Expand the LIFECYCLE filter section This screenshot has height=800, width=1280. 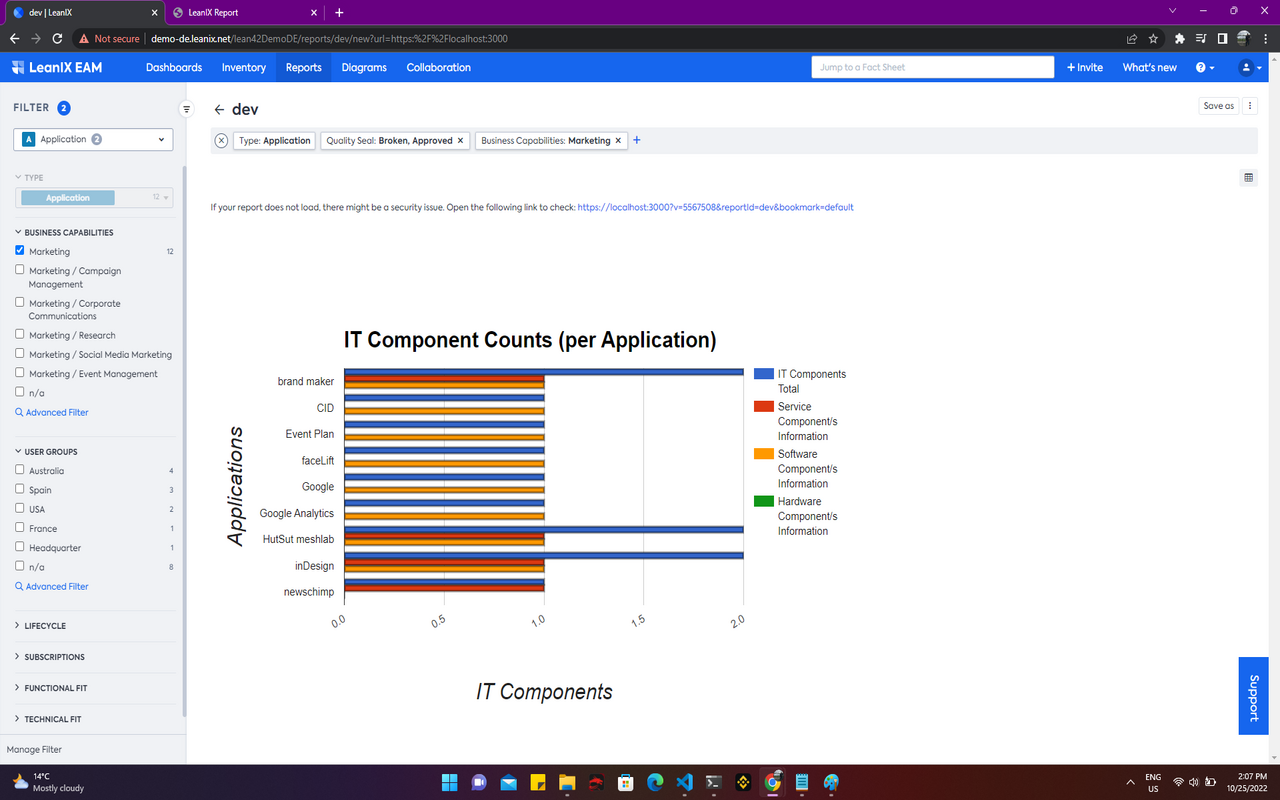tap(40, 626)
